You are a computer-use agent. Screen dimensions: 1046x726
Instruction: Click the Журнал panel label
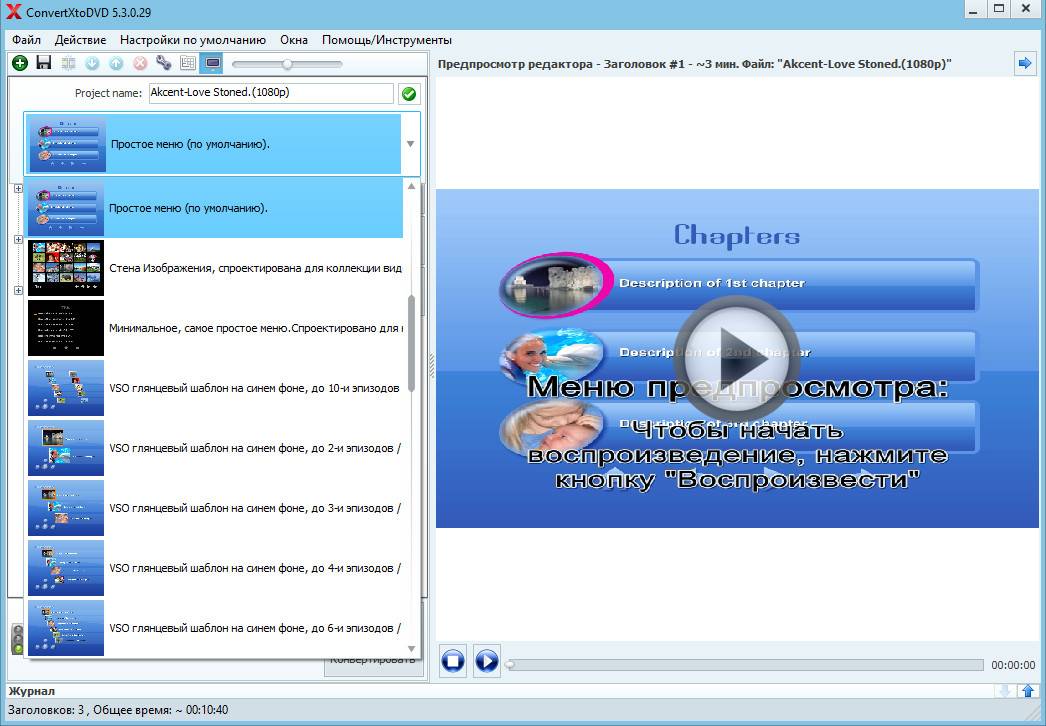(x=31, y=691)
